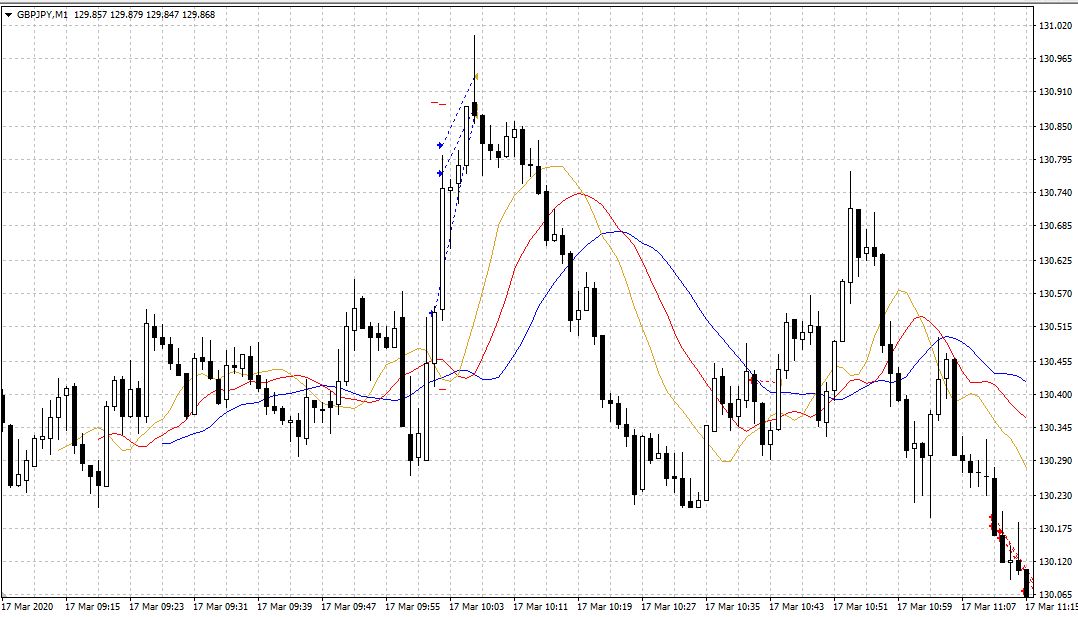Select the time label 17 Mar 11:15
The width and height of the screenshot is (1078, 617).
click(x=1051, y=607)
